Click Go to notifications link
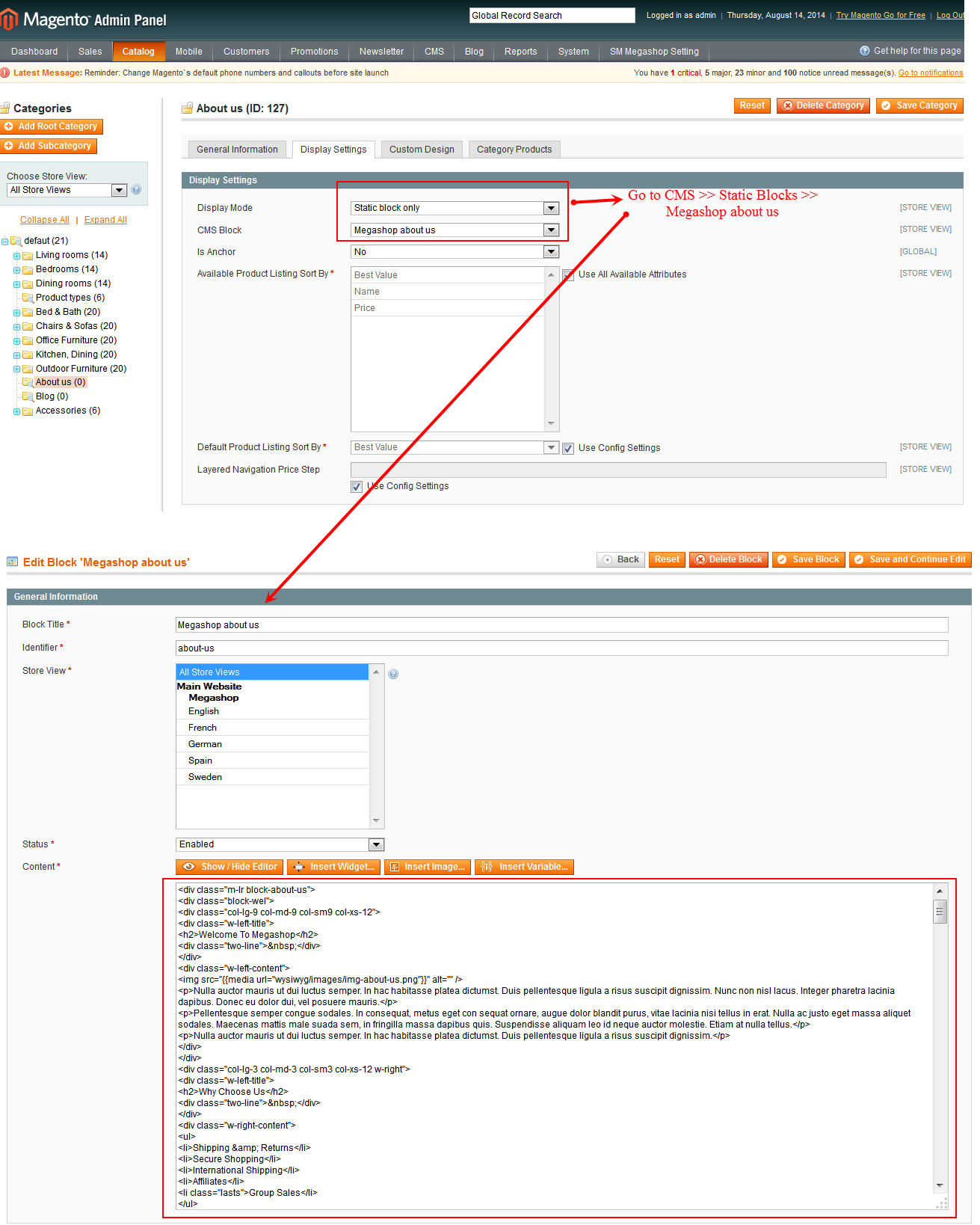The width and height of the screenshot is (980, 1225). pos(931,73)
